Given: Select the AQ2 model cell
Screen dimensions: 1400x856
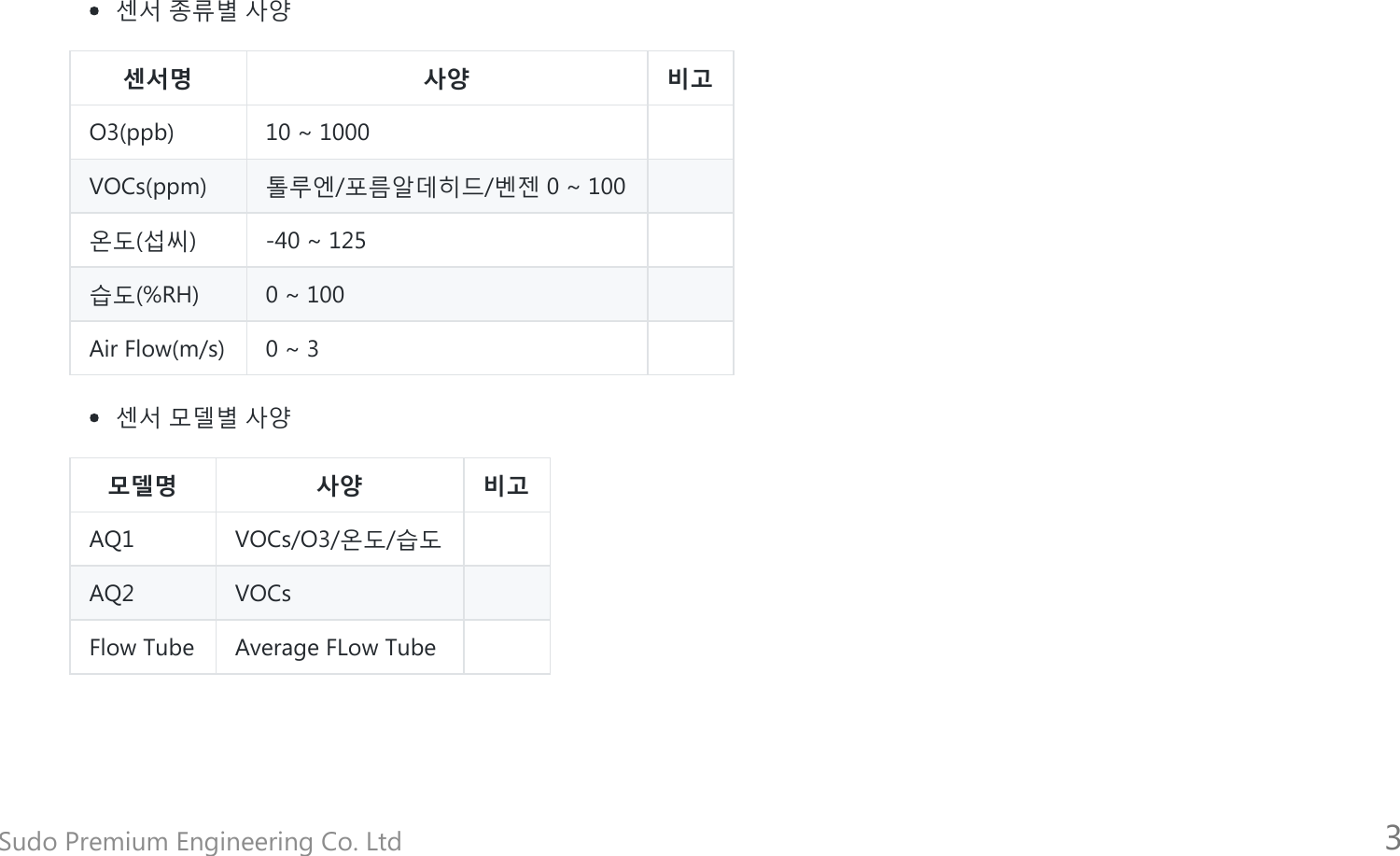Looking at the screenshot, I should click(112, 594).
